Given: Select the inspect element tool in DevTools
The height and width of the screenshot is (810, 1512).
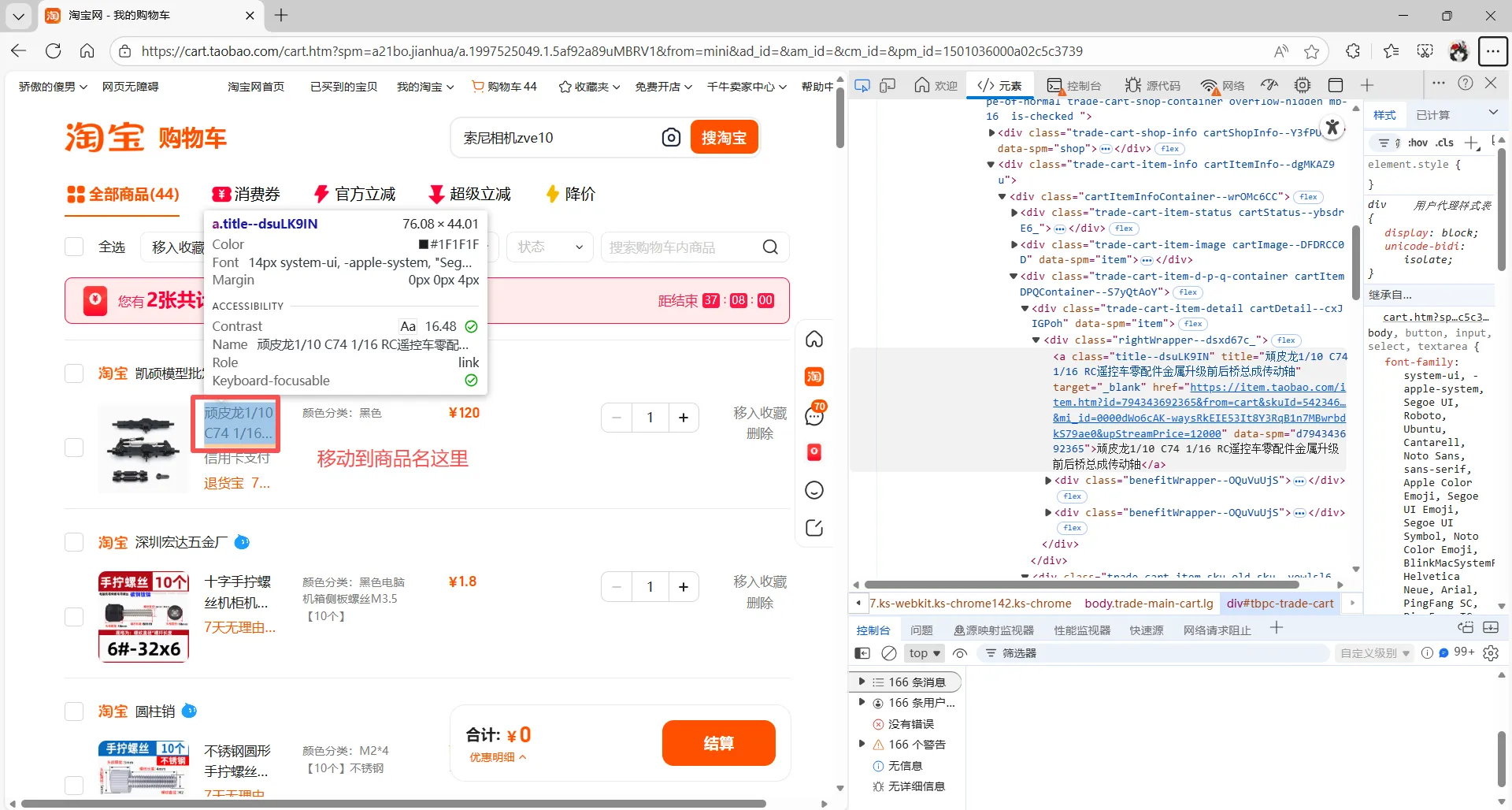Looking at the screenshot, I should (862, 85).
